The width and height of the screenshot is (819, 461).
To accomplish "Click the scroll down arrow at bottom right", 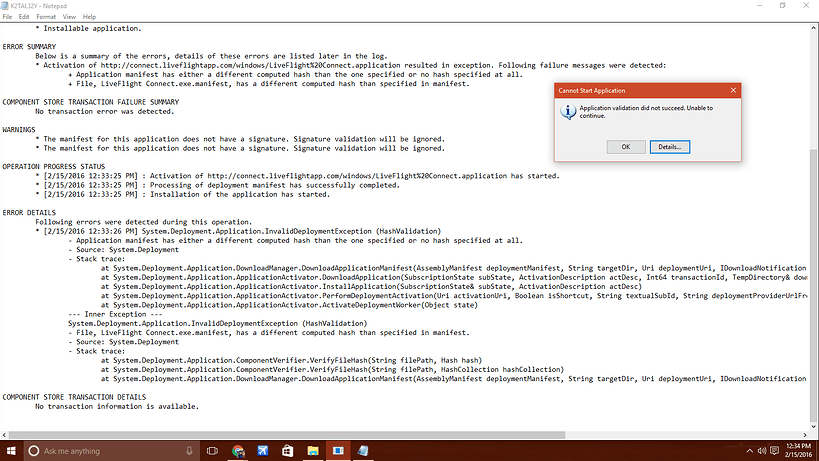I will point(814,426).
